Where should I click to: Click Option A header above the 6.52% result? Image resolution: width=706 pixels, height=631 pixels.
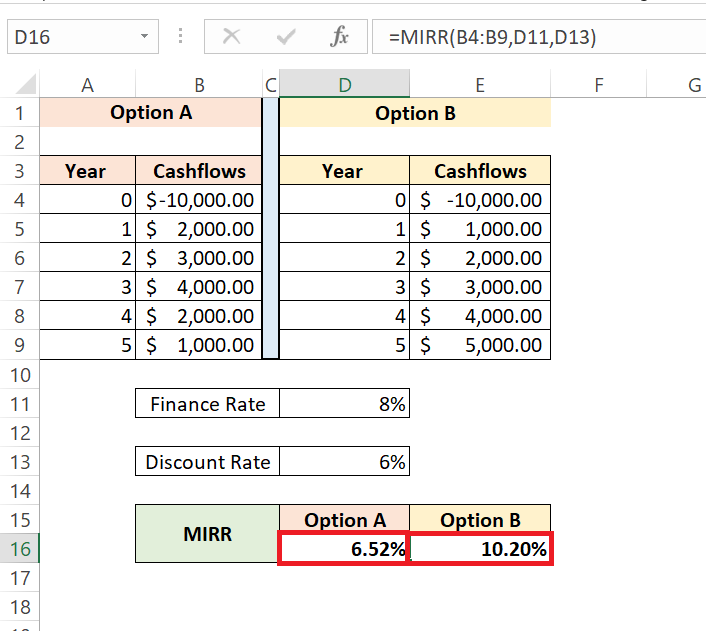coord(344,519)
